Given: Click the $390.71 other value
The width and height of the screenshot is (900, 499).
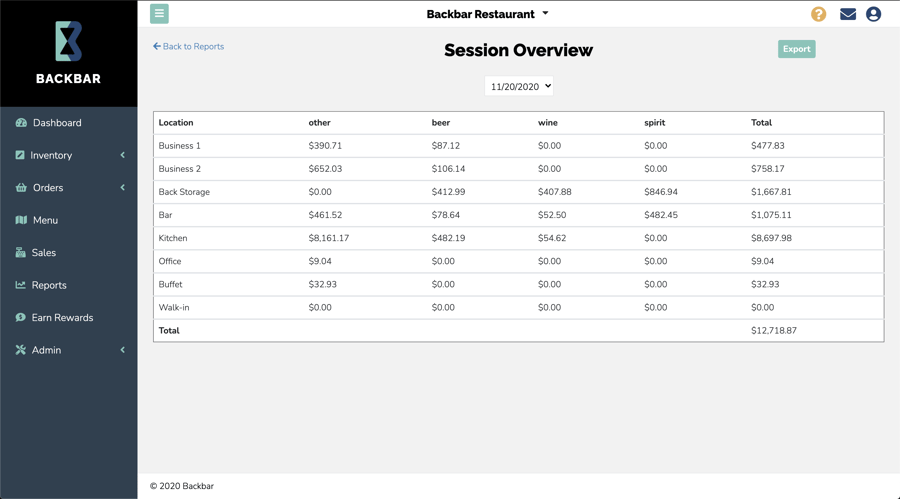Looking at the screenshot, I should (325, 146).
